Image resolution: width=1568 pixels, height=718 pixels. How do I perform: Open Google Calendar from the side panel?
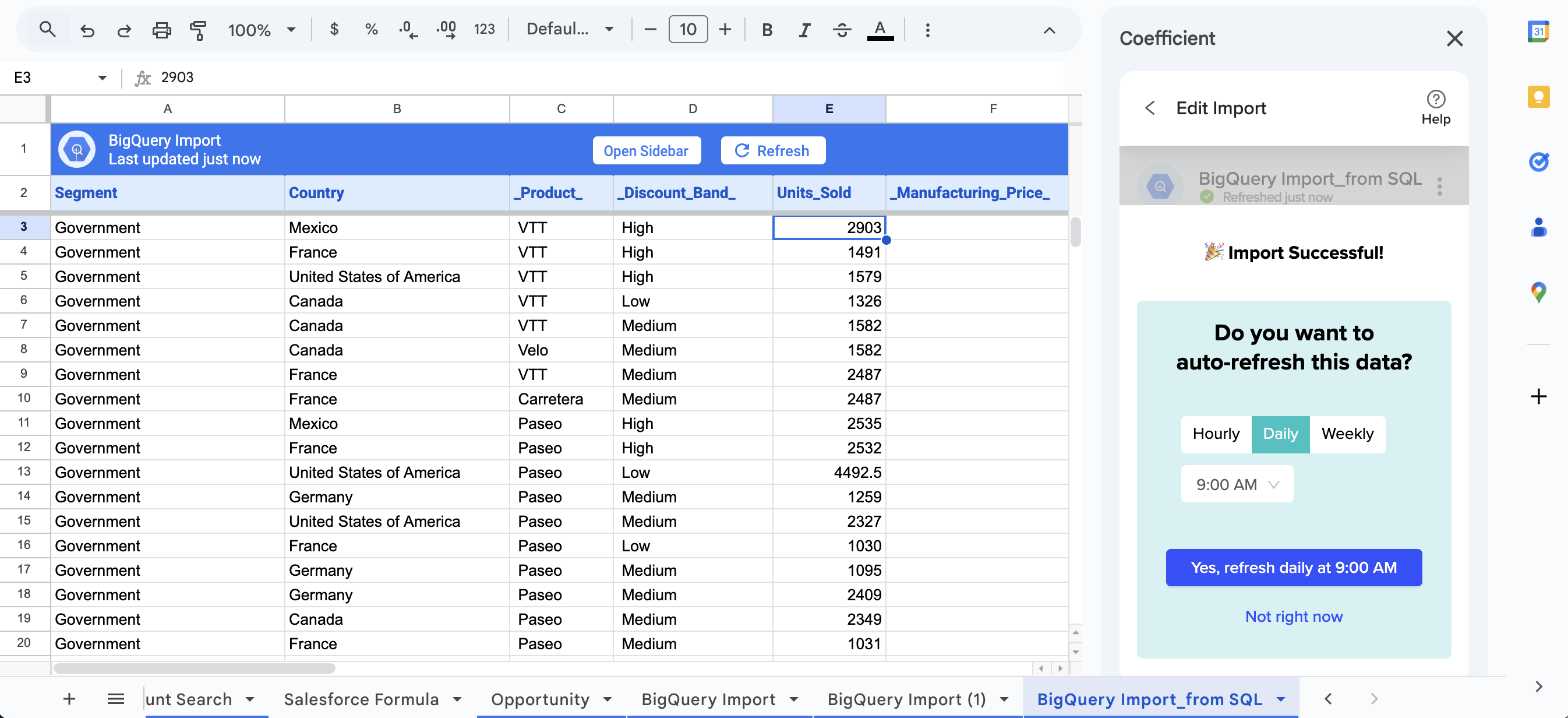1539,31
